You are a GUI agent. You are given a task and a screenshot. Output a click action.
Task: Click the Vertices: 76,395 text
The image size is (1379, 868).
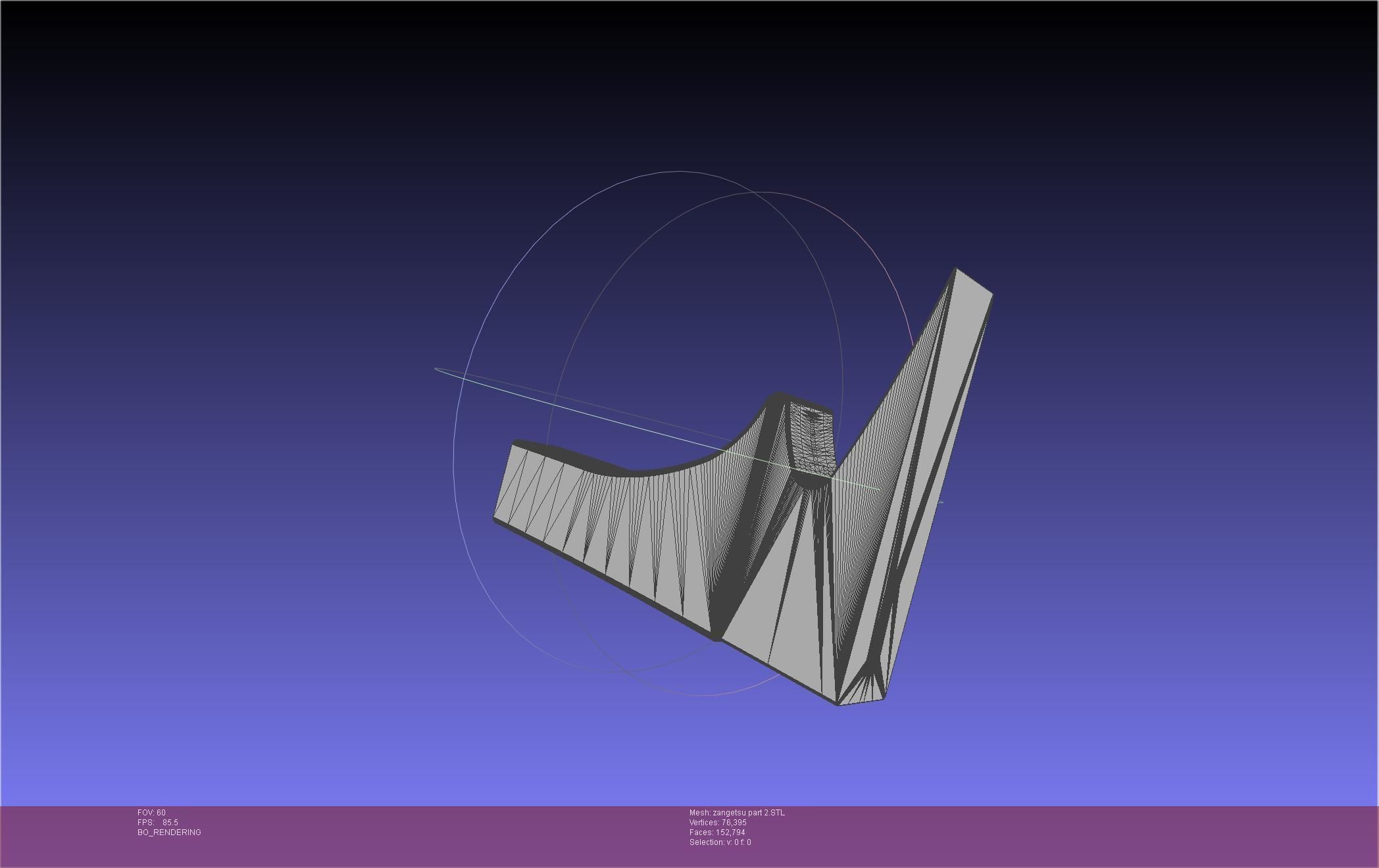(x=718, y=823)
